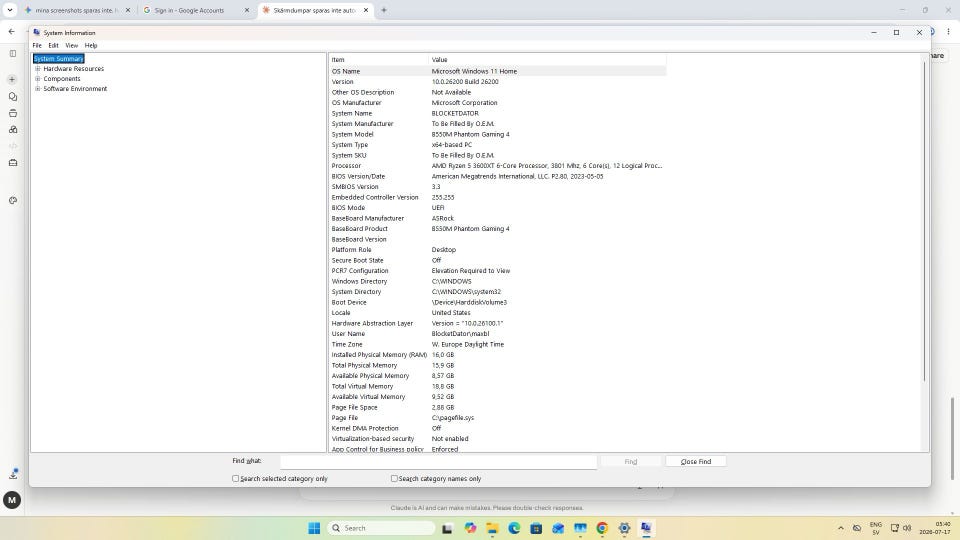Screen dimensions: 960x540
Task: Open Microsoft Edge from the taskbar
Action: coord(514,528)
